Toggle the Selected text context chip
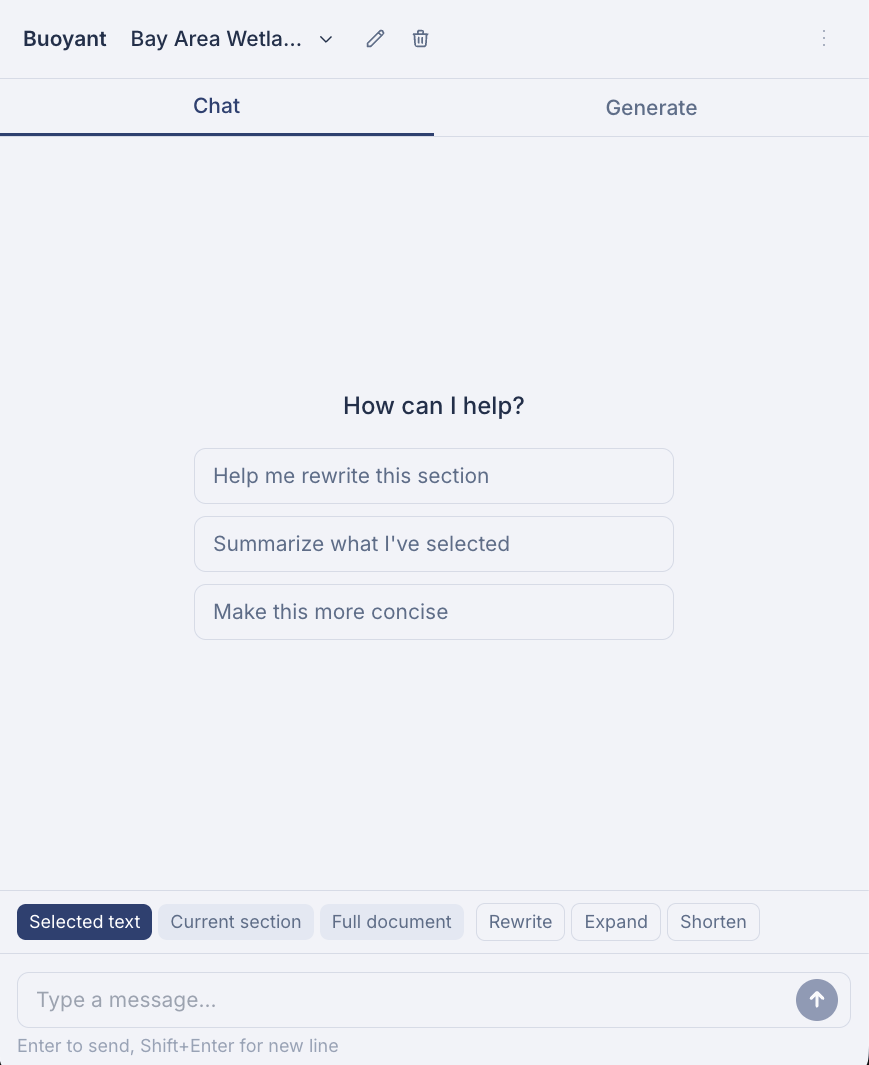The width and height of the screenshot is (869, 1065). pos(84,922)
